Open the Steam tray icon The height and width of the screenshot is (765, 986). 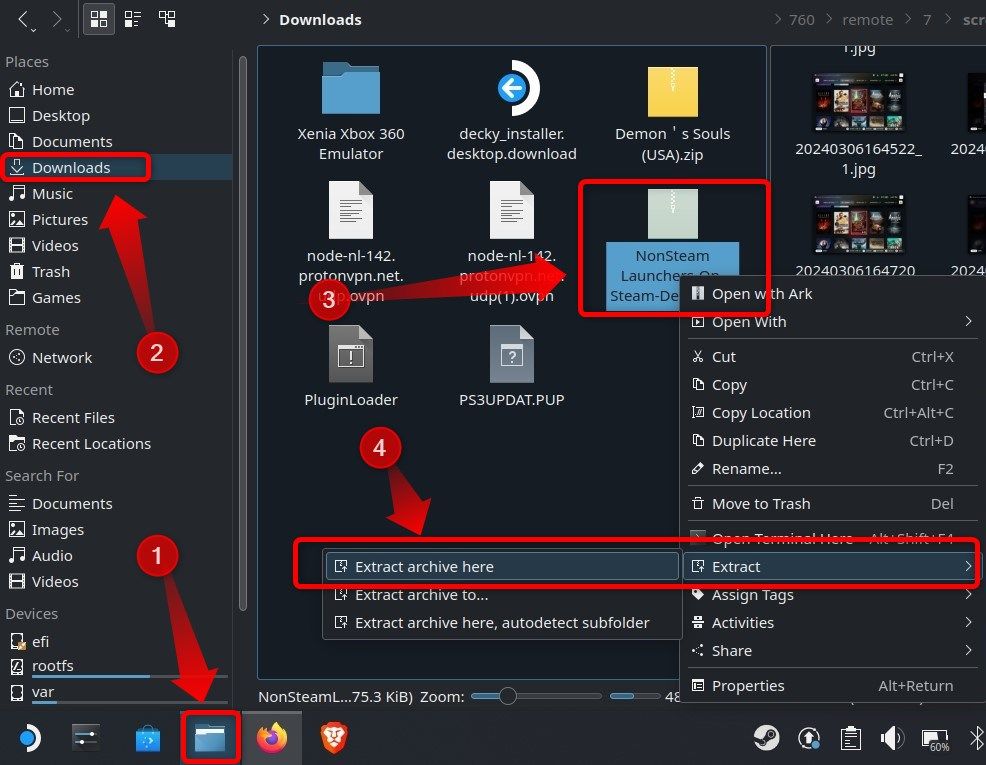[767, 738]
